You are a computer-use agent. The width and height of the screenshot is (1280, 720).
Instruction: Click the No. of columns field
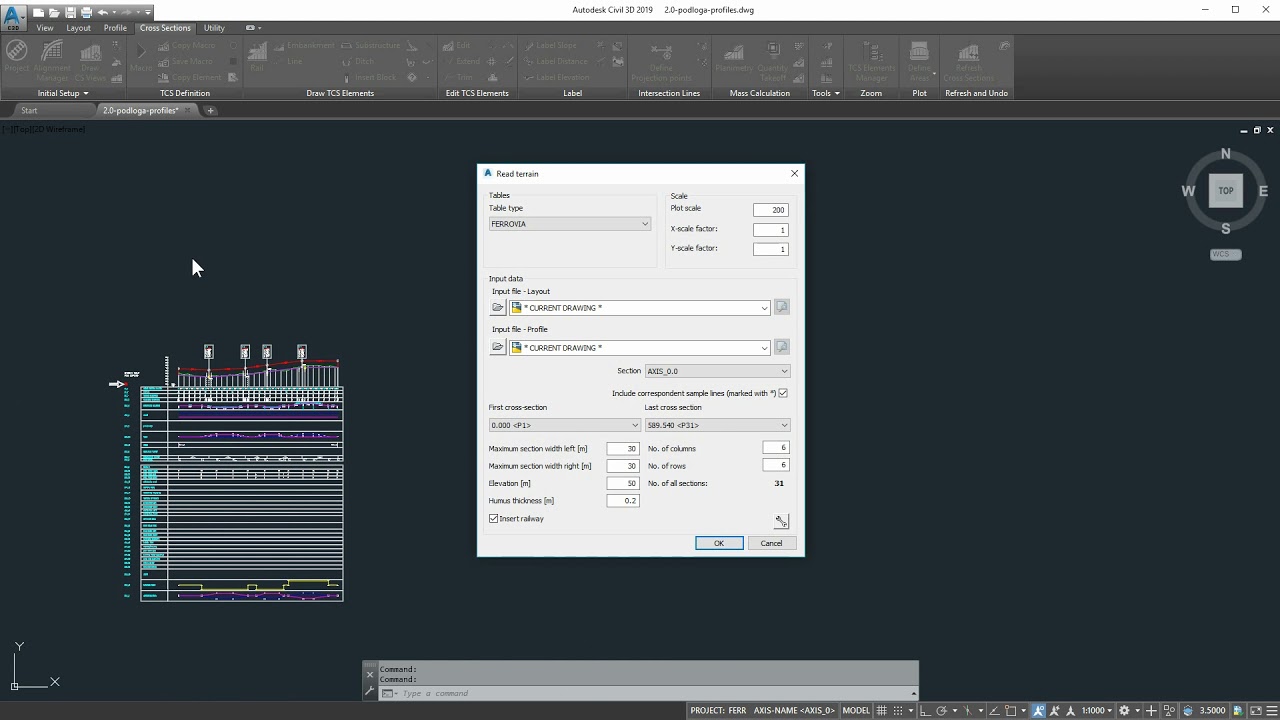[776, 448]
